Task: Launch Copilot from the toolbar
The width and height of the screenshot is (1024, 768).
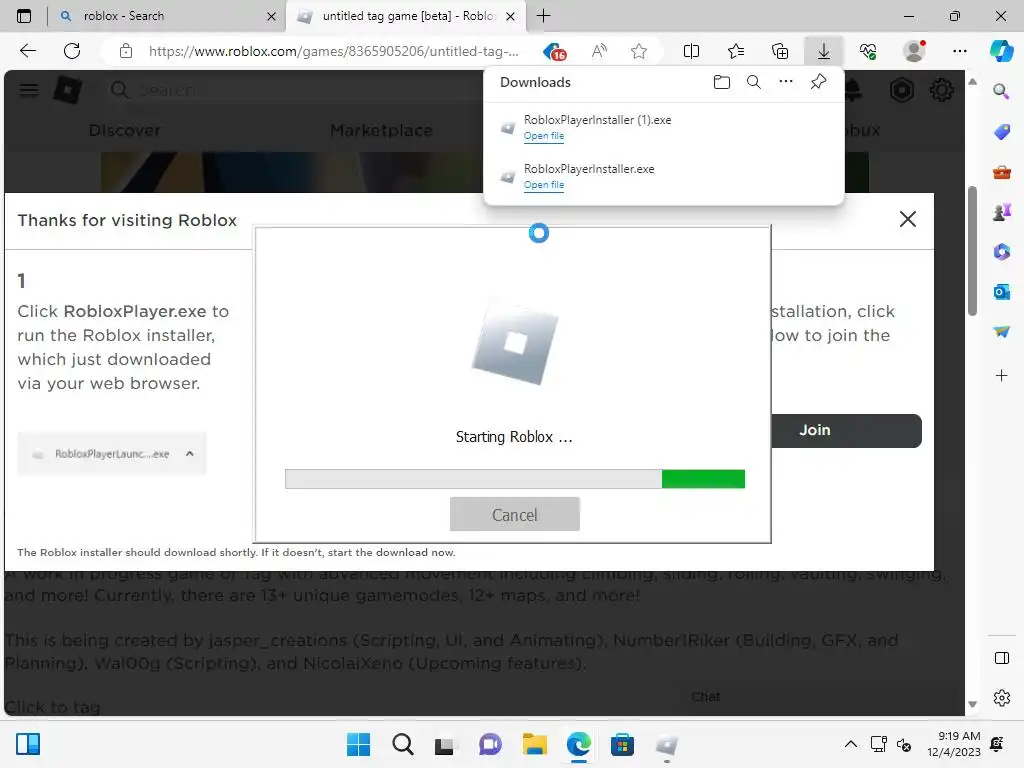Action: click(x=1001, y=51)
